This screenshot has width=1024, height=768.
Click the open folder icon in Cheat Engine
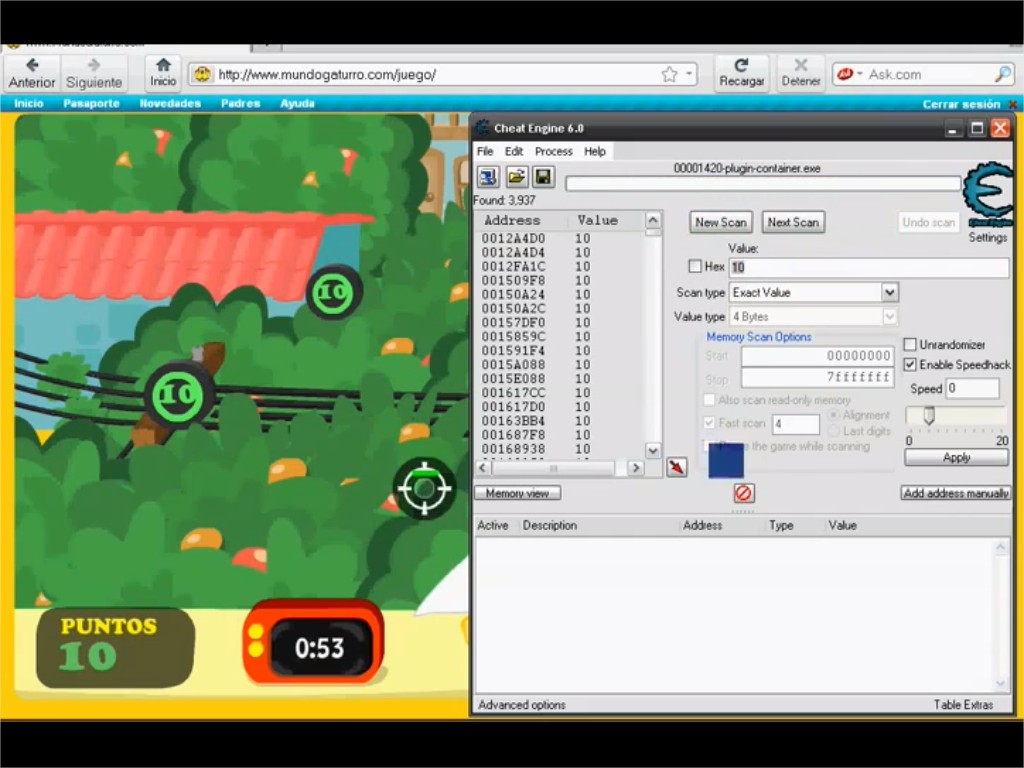point(516,177)
